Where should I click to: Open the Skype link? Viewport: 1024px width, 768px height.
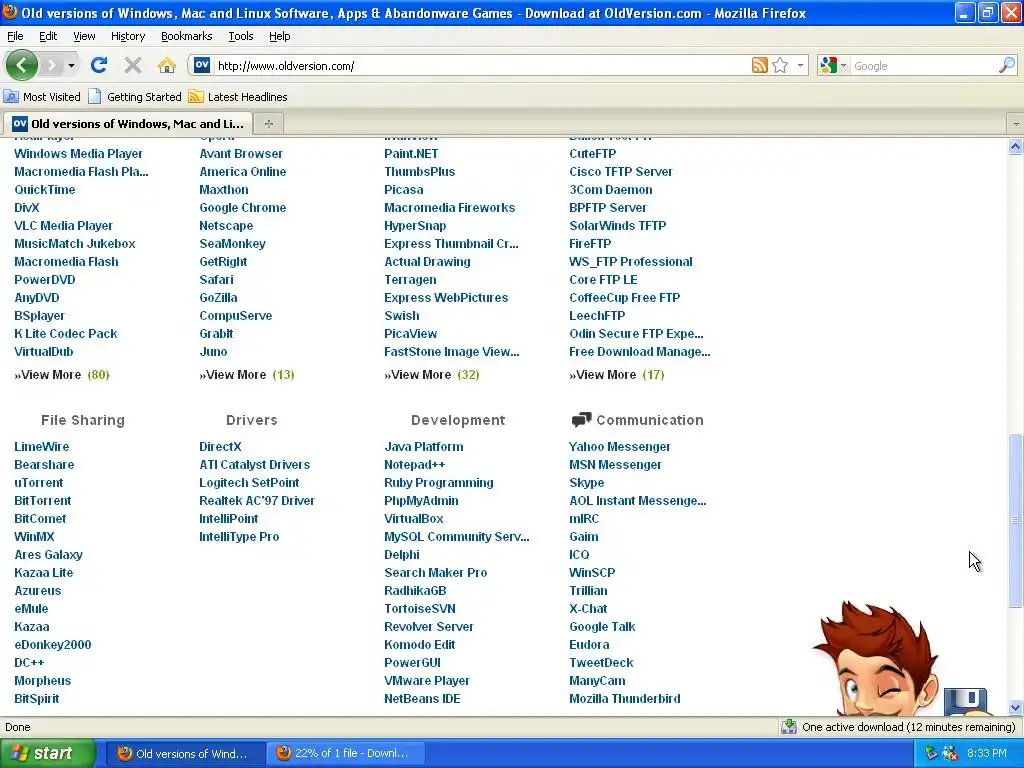[586, 483]
